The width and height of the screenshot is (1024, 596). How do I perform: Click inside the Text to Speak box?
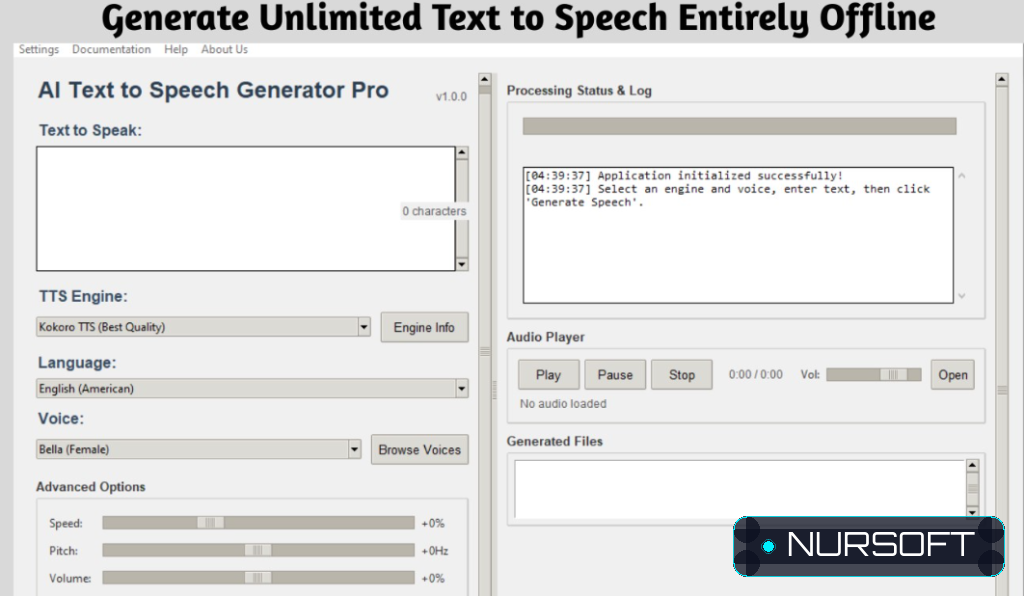(246, 208)
